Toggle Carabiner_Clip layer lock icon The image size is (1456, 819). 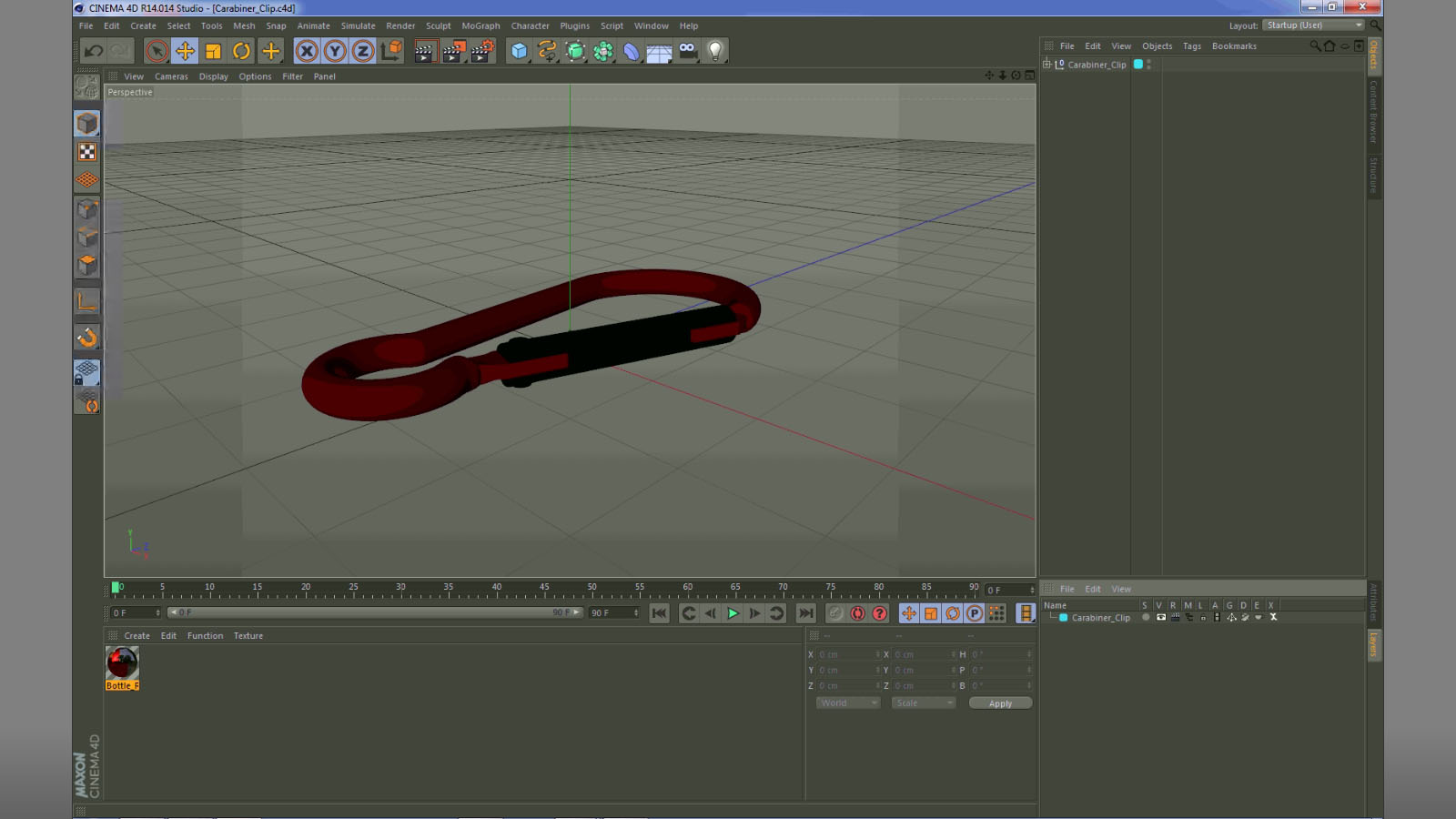point(1203,617)
